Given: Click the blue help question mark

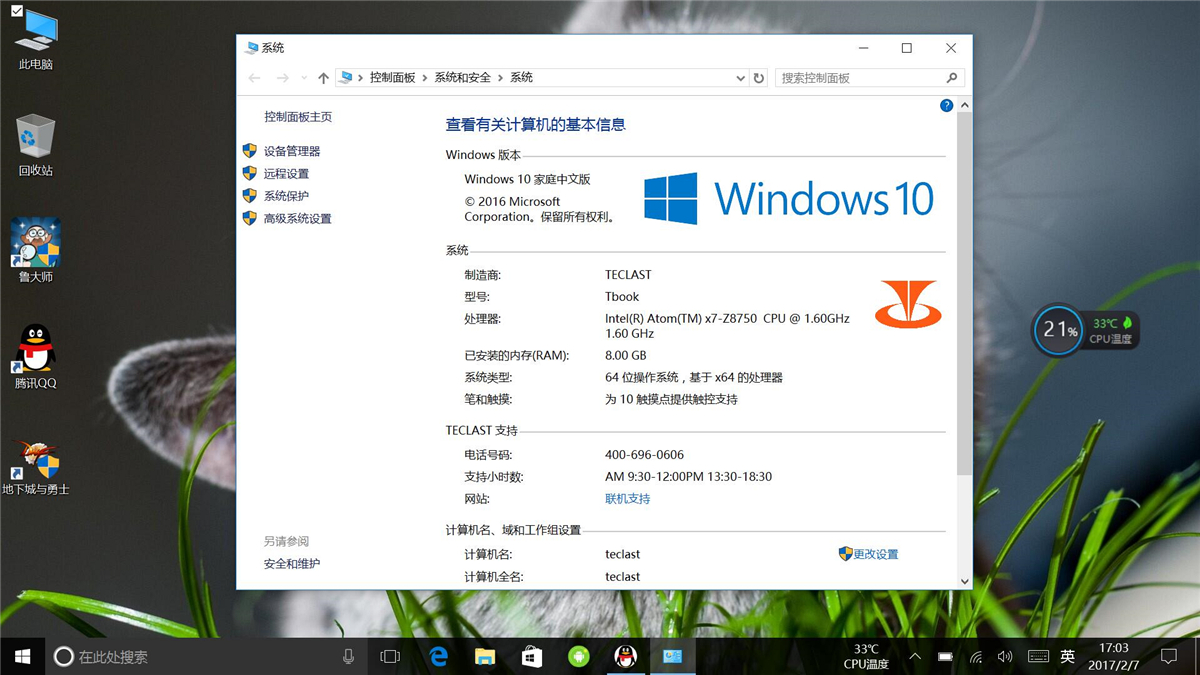Looking at the screenshot, I should coord(946,105).
